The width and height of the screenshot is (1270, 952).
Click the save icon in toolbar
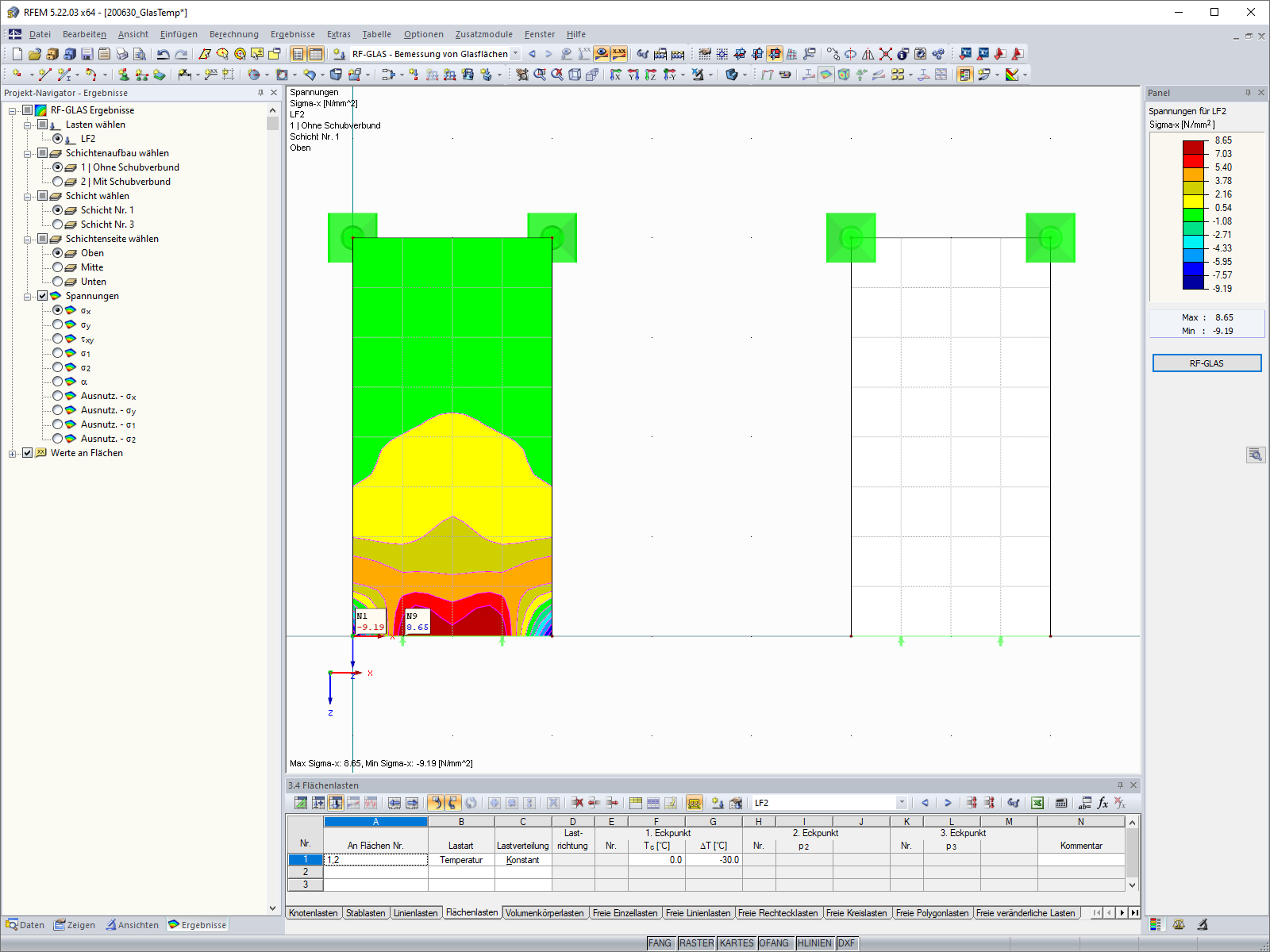point(87,54)
